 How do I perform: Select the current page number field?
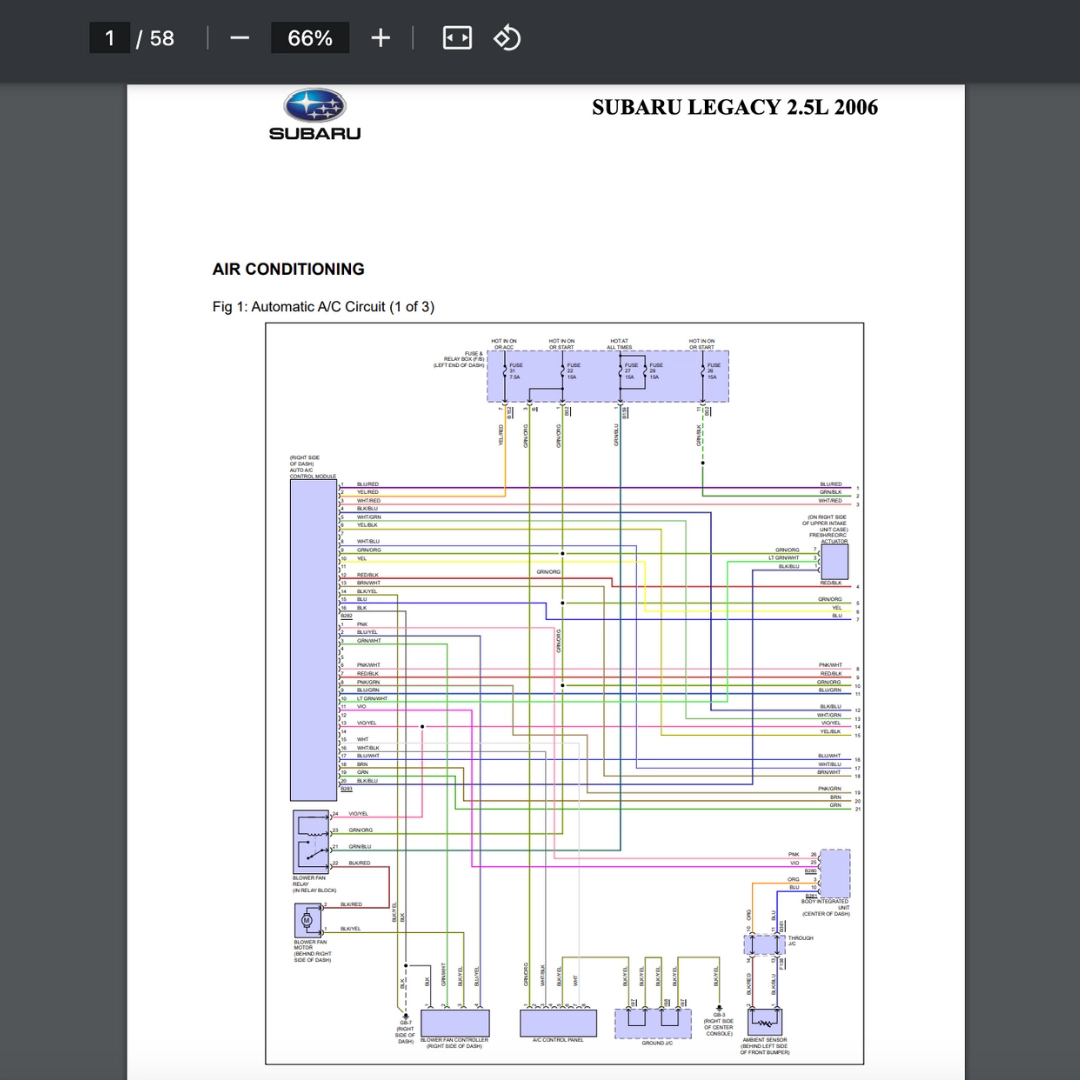click(110, 38)
